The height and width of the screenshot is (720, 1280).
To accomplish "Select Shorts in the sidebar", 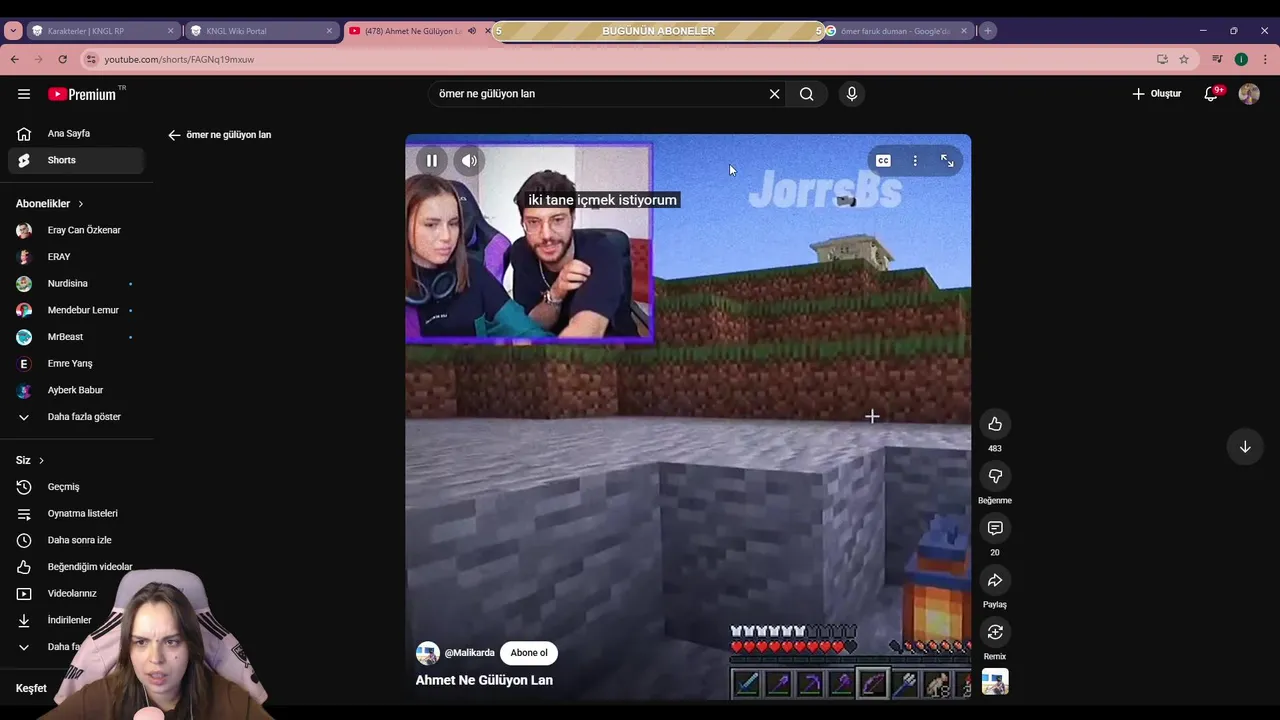I will (x=76, y=160).
